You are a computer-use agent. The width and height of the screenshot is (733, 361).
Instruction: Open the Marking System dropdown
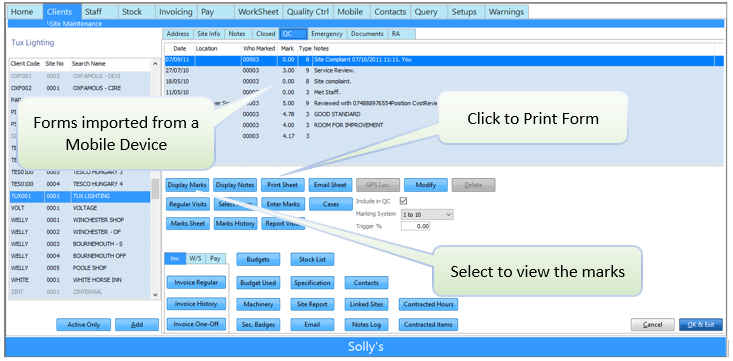tap(427, 214)
